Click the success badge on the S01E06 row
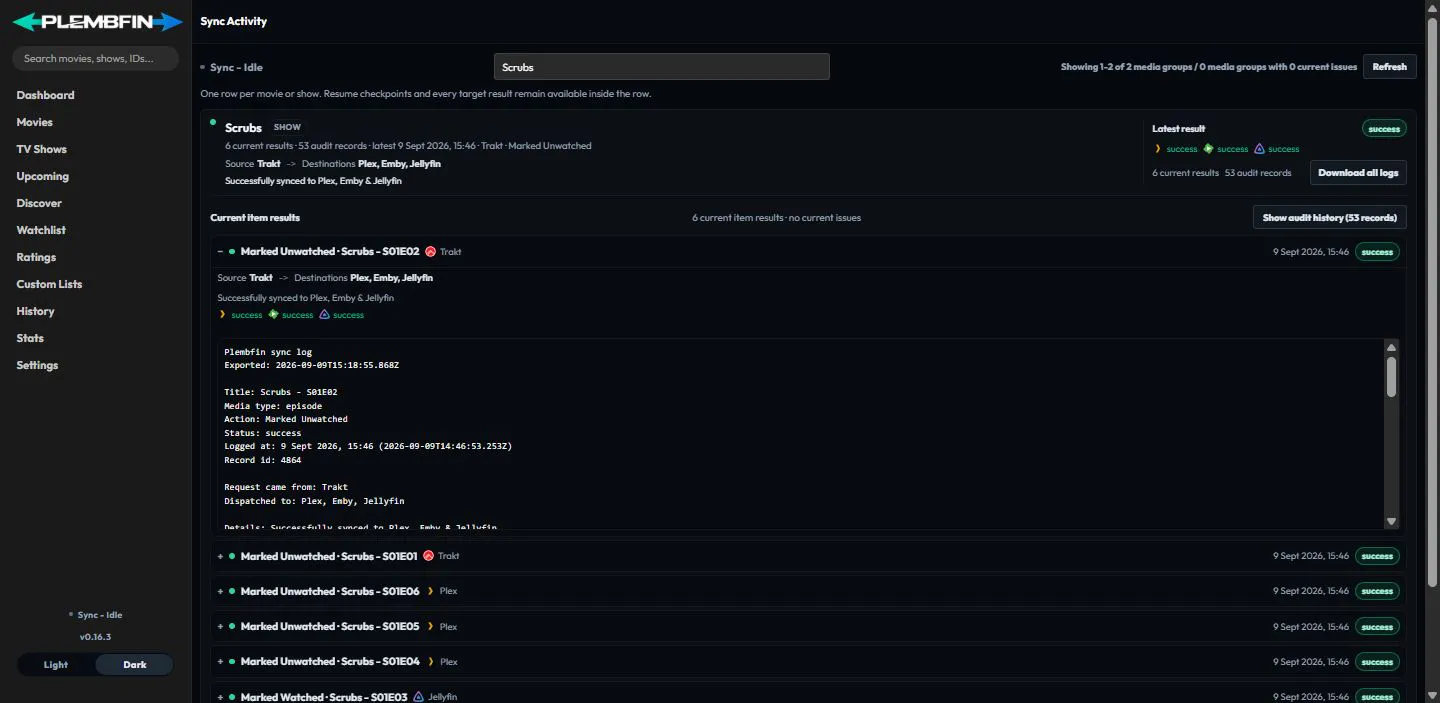 tap(1377, 591)
